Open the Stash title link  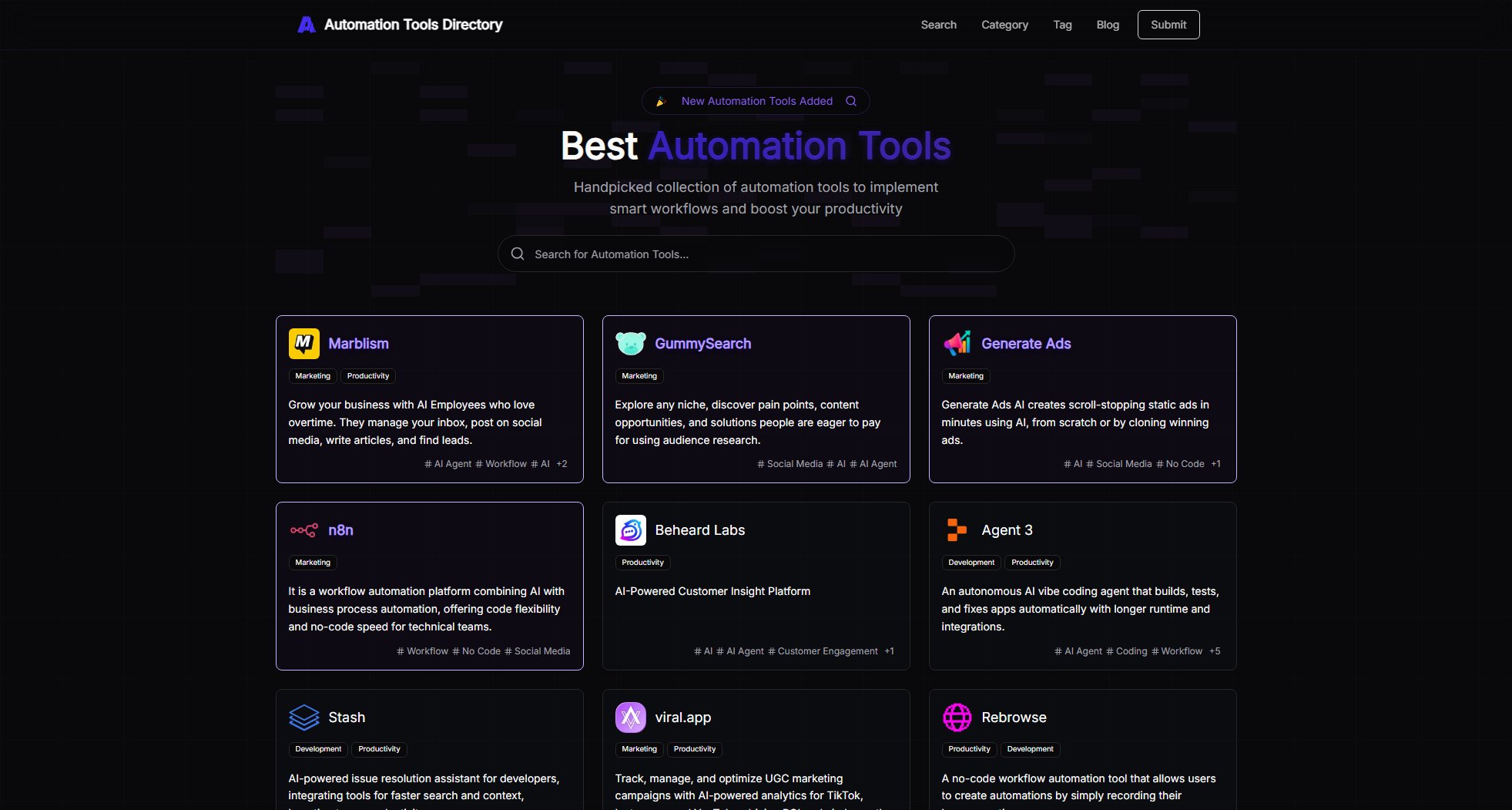(347, 718)
